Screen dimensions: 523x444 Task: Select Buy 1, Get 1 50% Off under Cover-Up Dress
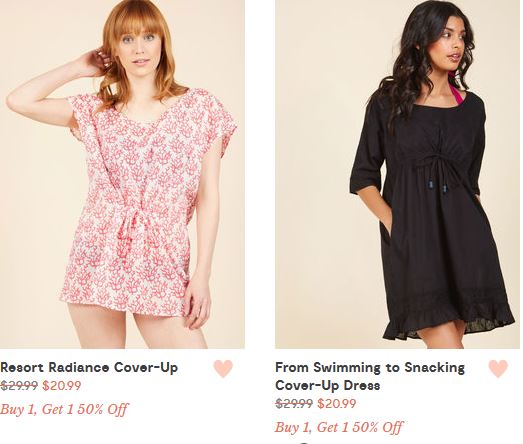339,427
